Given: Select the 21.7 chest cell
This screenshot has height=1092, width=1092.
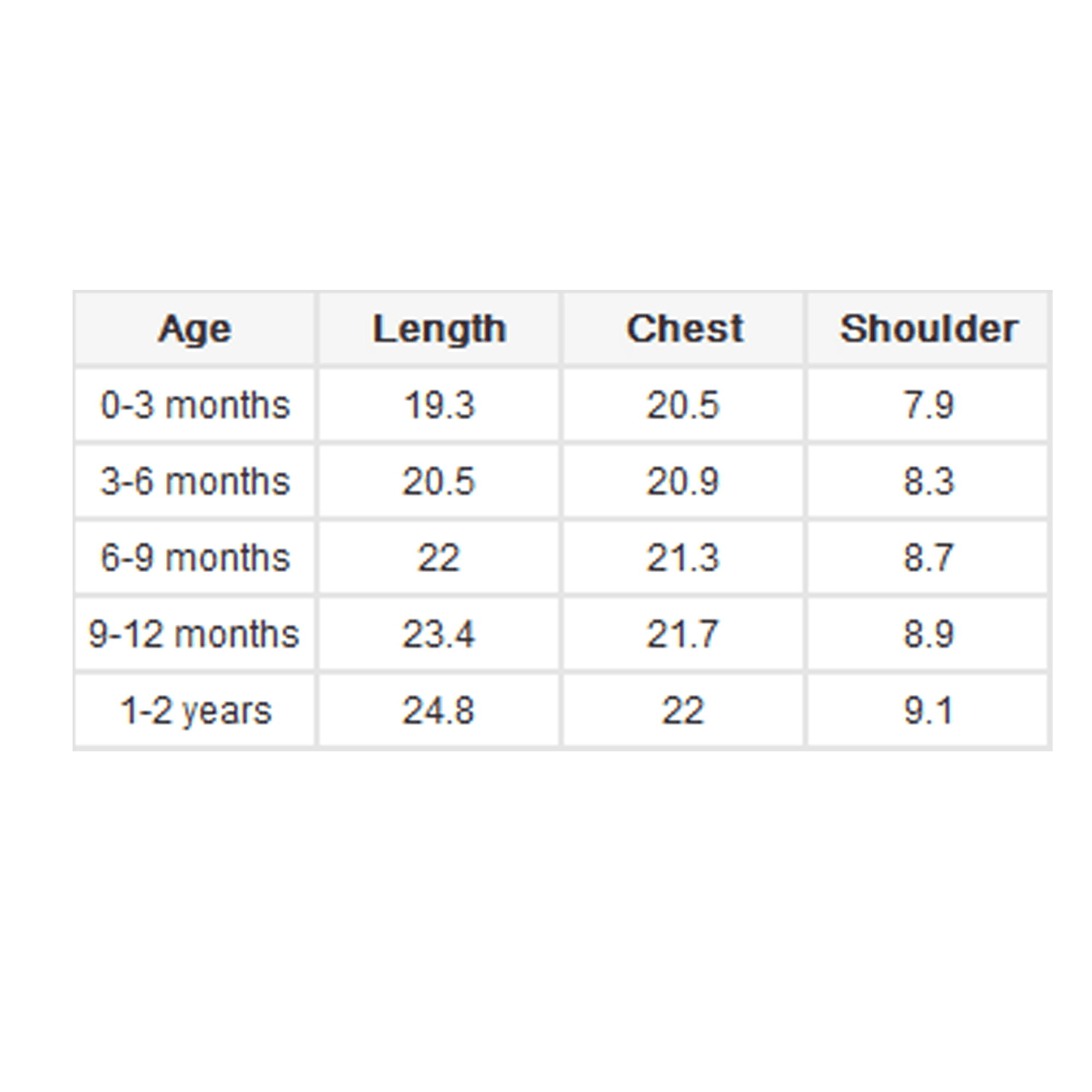Looking at the screenshot, I should click(x=683, y=633).
